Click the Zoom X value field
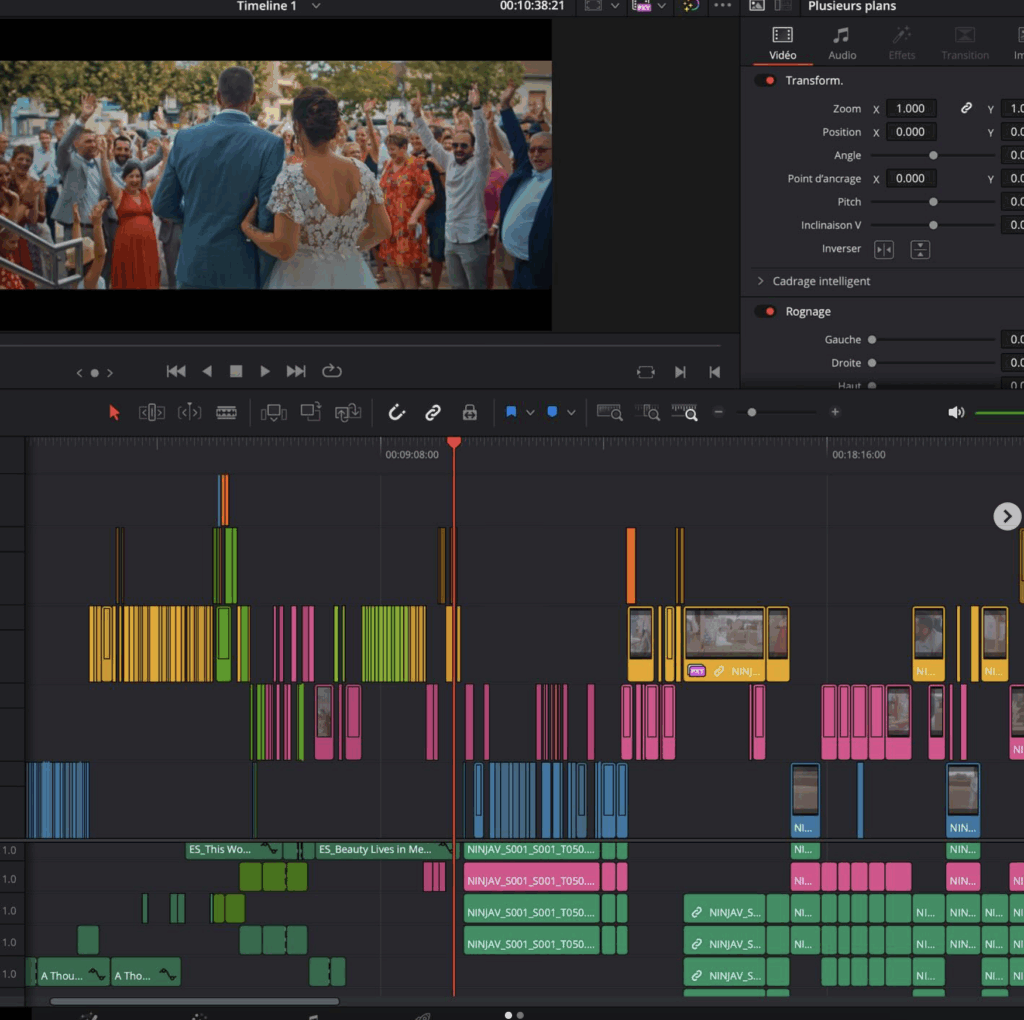Viewport: 1024px width, 1020px height. [910, 108]
